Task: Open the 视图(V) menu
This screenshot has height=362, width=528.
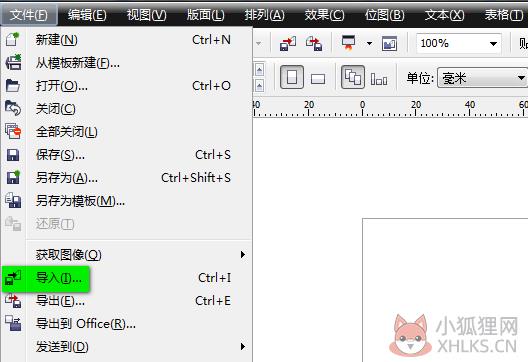Action: [x=146, y=15]
